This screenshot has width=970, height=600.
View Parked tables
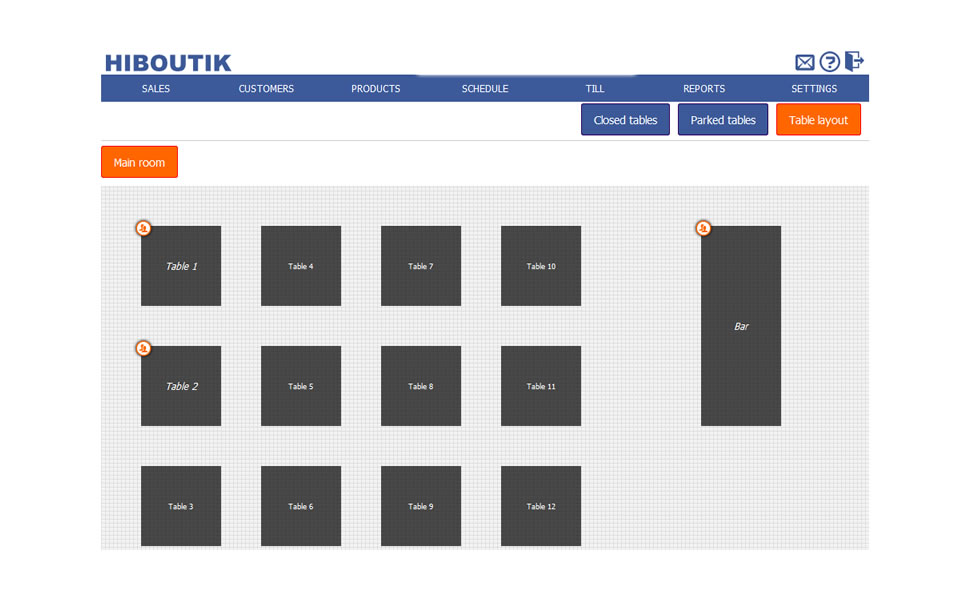723,120
